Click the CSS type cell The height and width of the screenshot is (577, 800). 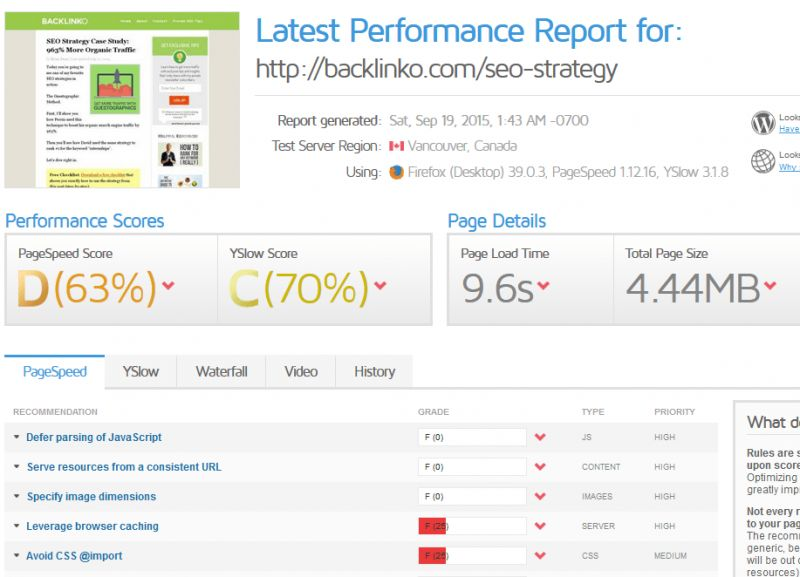590,556
